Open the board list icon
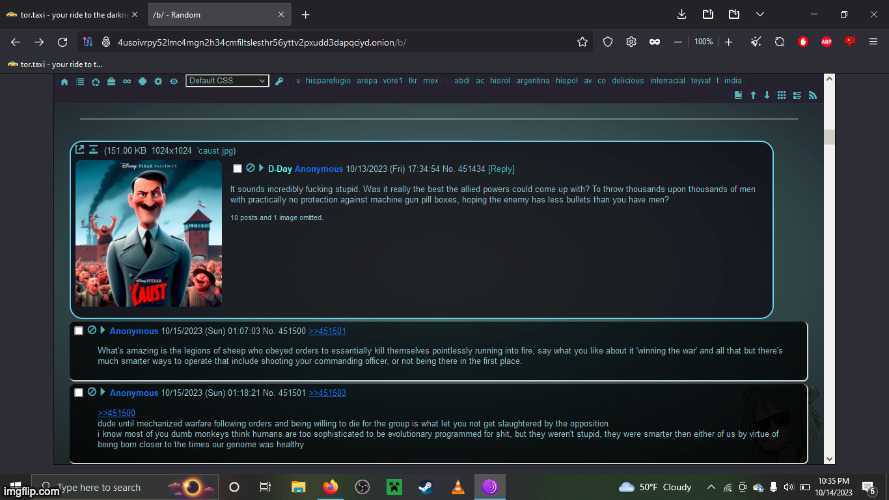 point(80,82)
